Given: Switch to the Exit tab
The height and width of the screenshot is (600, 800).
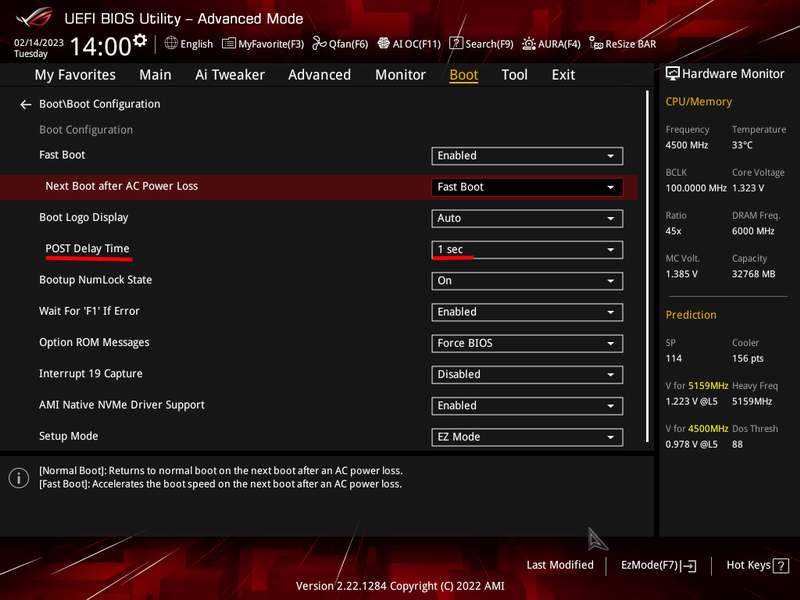Looking at the screenshot, I should 563,75.
